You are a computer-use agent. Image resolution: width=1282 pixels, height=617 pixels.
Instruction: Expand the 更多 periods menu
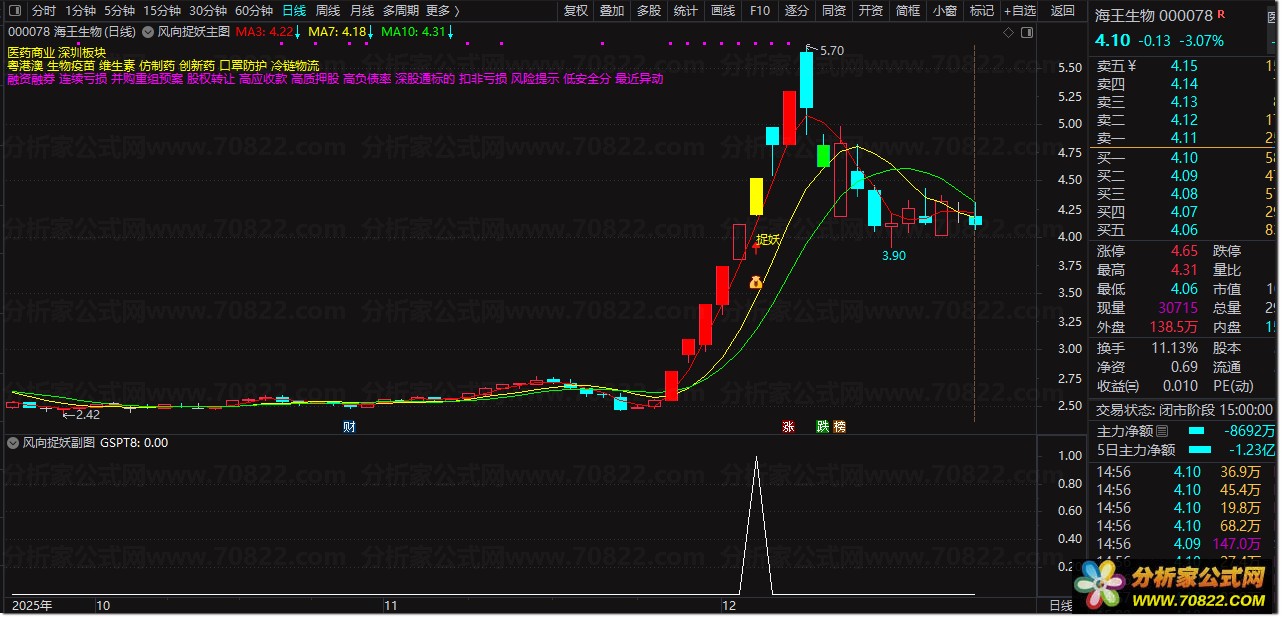click(442, 11)
